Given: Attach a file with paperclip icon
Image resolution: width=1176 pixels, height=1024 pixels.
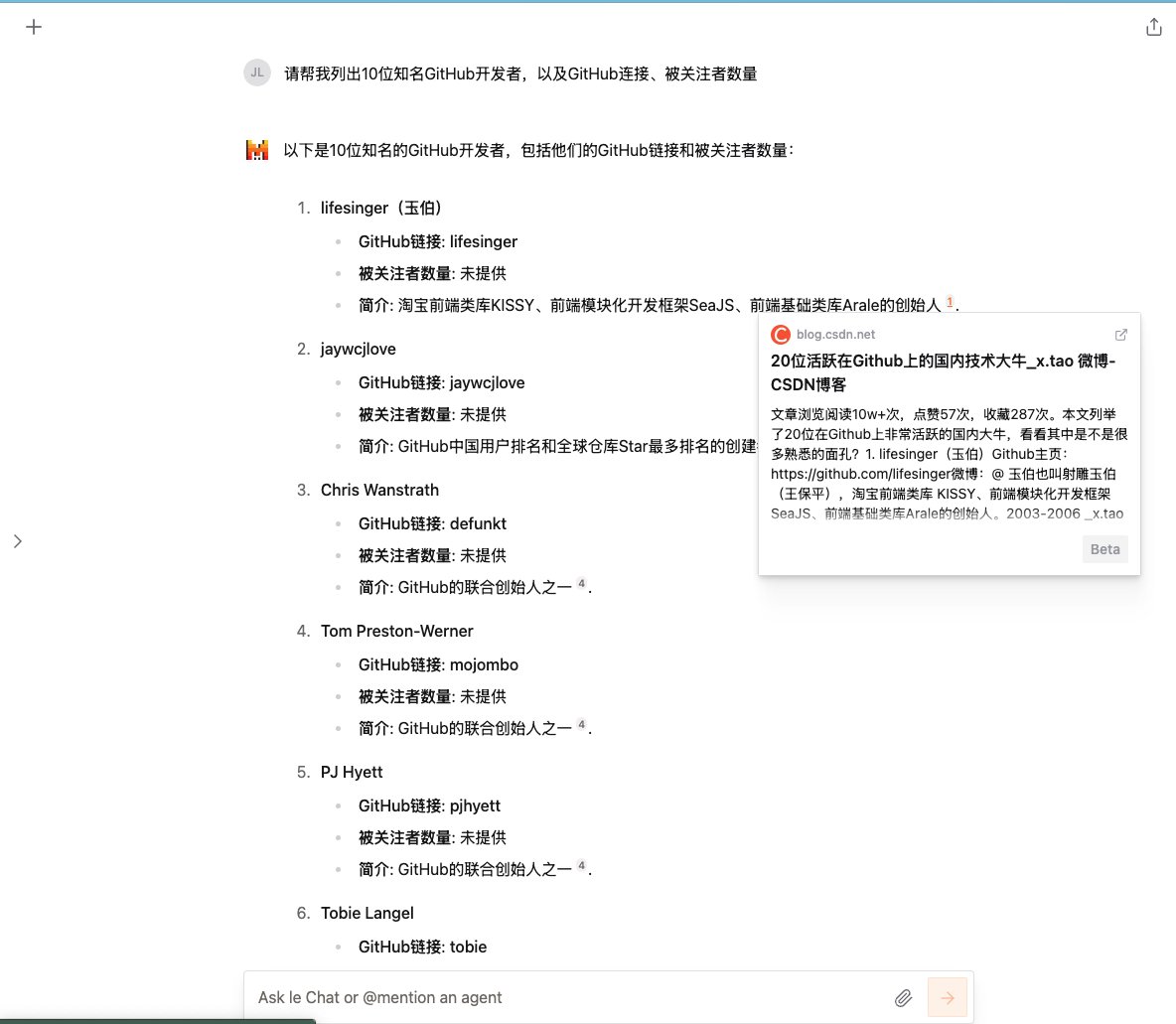Looking at the screenshot, I should click(903, 998).
